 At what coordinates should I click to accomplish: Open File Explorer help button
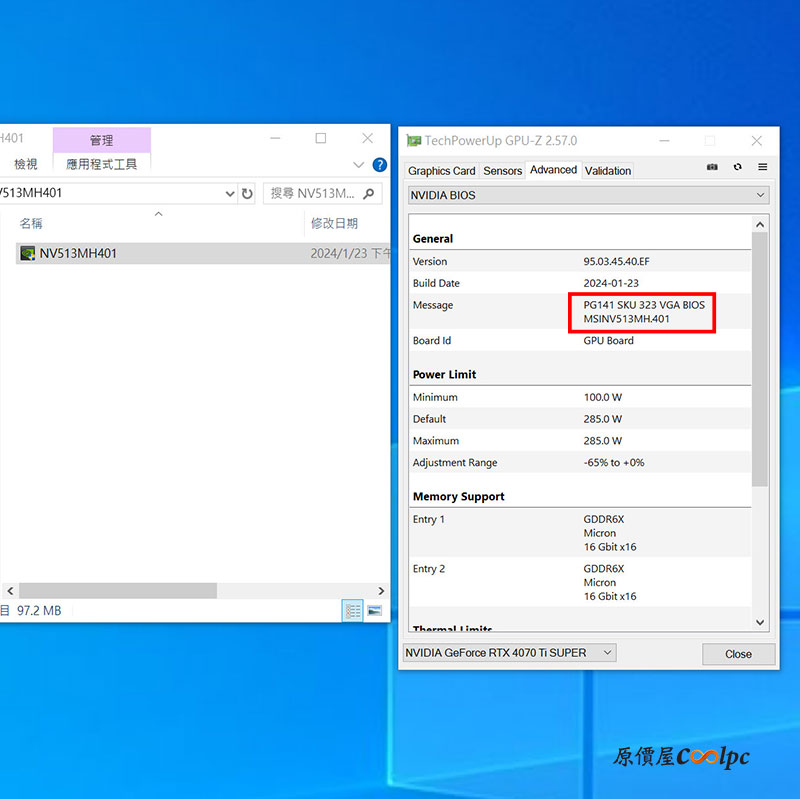(380, 164)
